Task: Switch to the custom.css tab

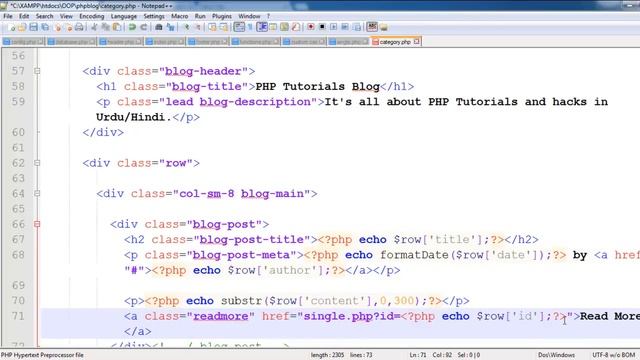Action: point(304,42)
